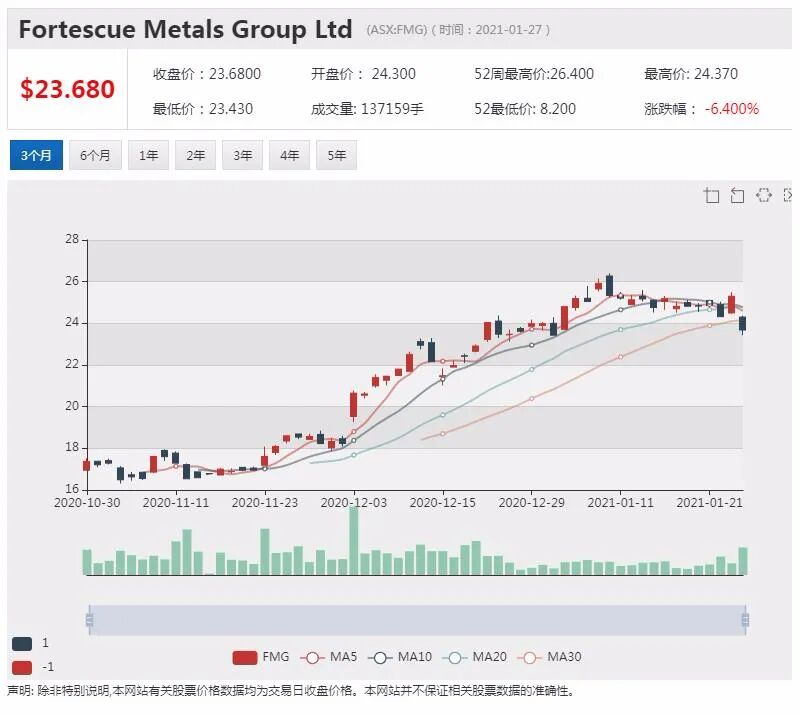800x715 pixels.
Task: Click the 最高价: 24.370 value
Action: coord(691,74)
